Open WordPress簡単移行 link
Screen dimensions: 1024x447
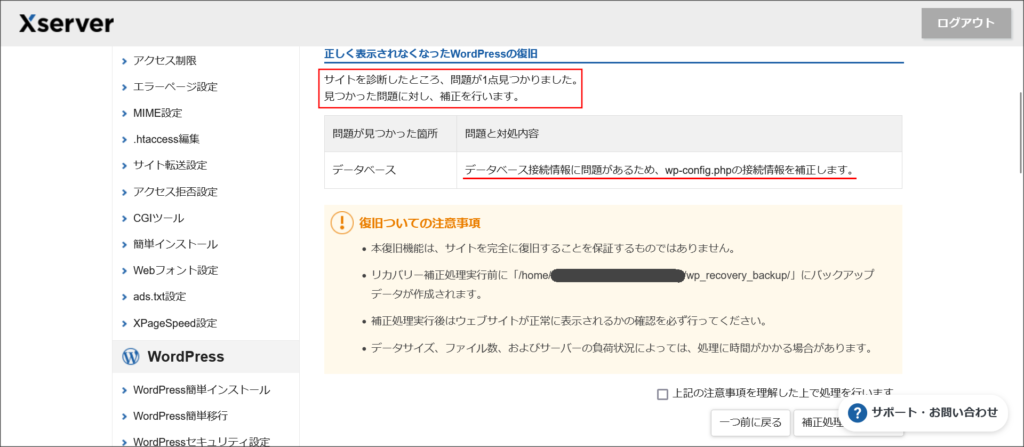pyautogui.click(x=180, y=416)
